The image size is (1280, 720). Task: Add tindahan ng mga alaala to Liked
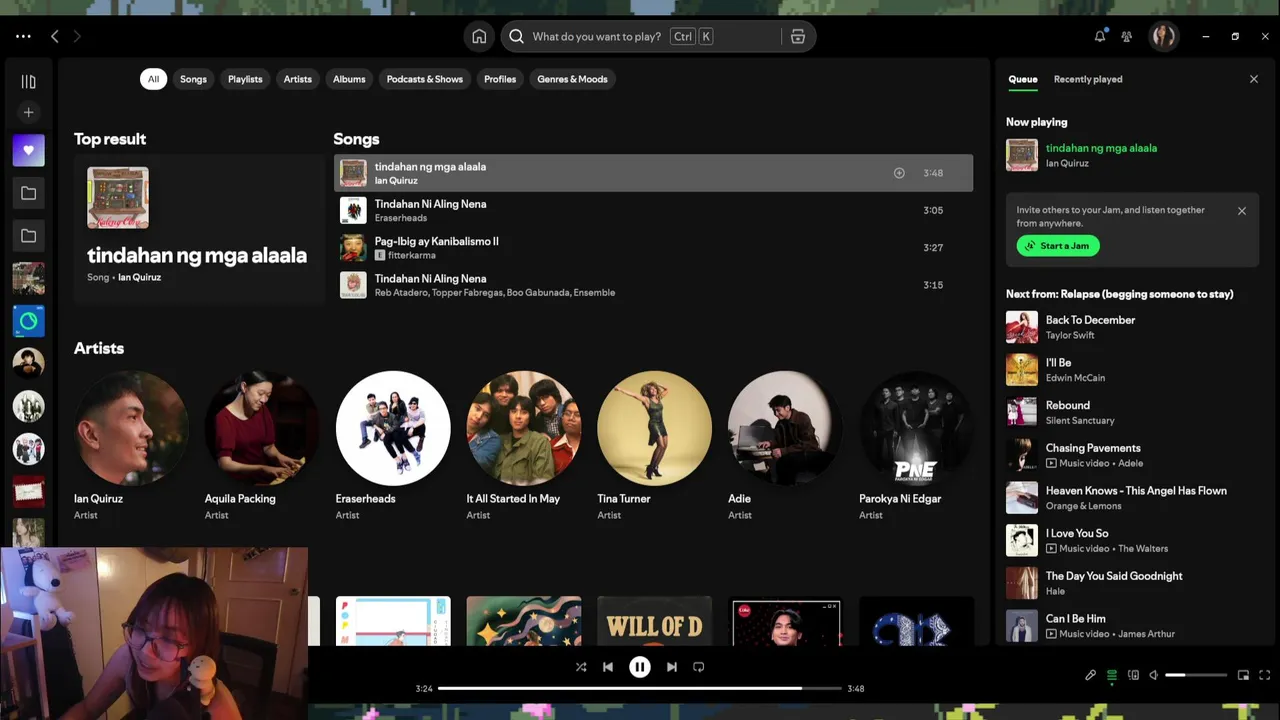click(x=899, y=173)
